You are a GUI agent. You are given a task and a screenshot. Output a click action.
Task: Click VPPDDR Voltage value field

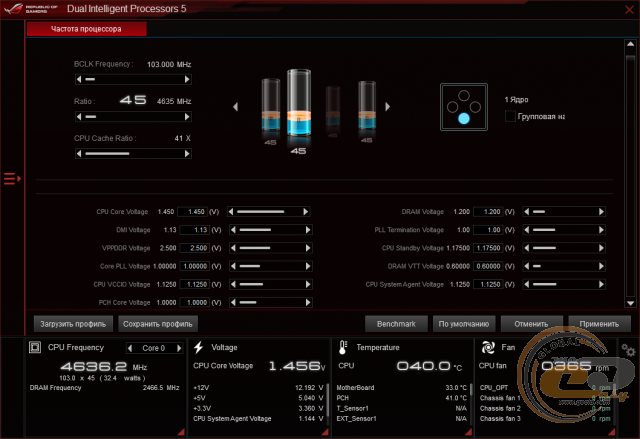pyautogui.click(x=194, y=248)
